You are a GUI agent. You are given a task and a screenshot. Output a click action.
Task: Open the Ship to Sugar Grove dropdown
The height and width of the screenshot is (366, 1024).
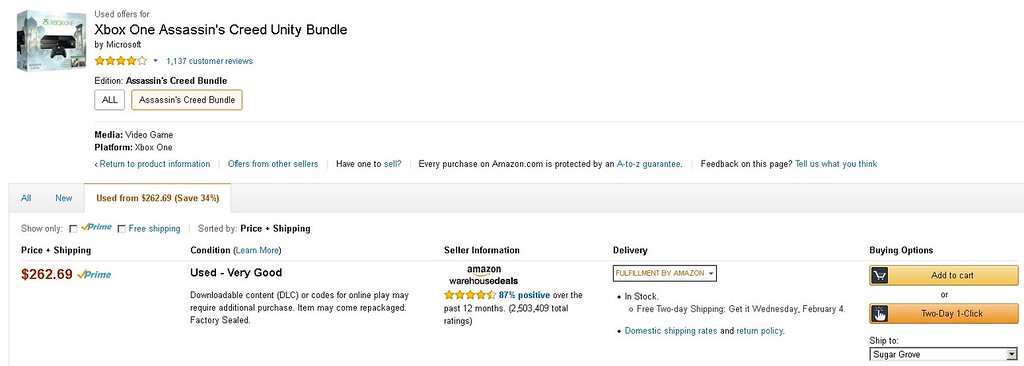tap(943, 354)
